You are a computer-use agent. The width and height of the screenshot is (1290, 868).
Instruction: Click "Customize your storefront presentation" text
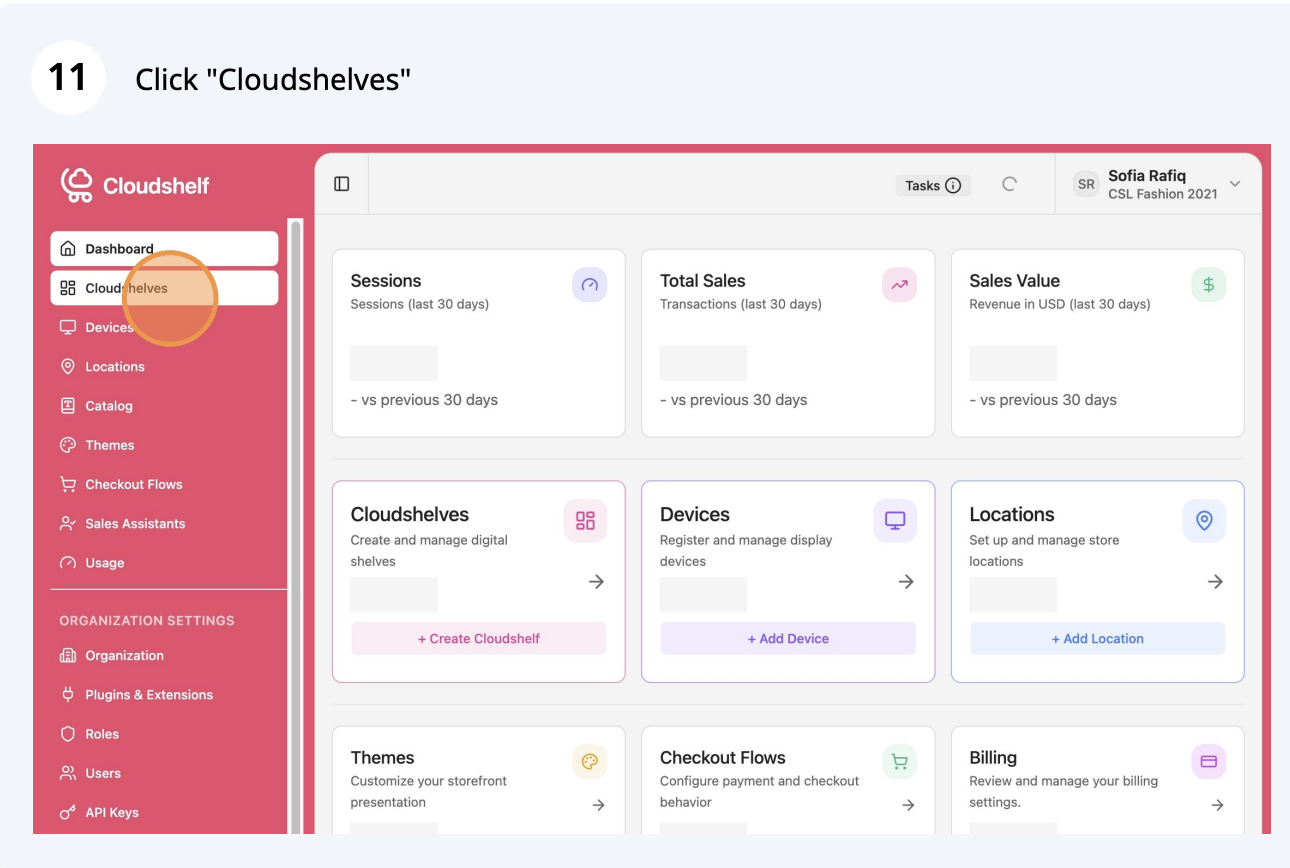click(x=429, y=792)
